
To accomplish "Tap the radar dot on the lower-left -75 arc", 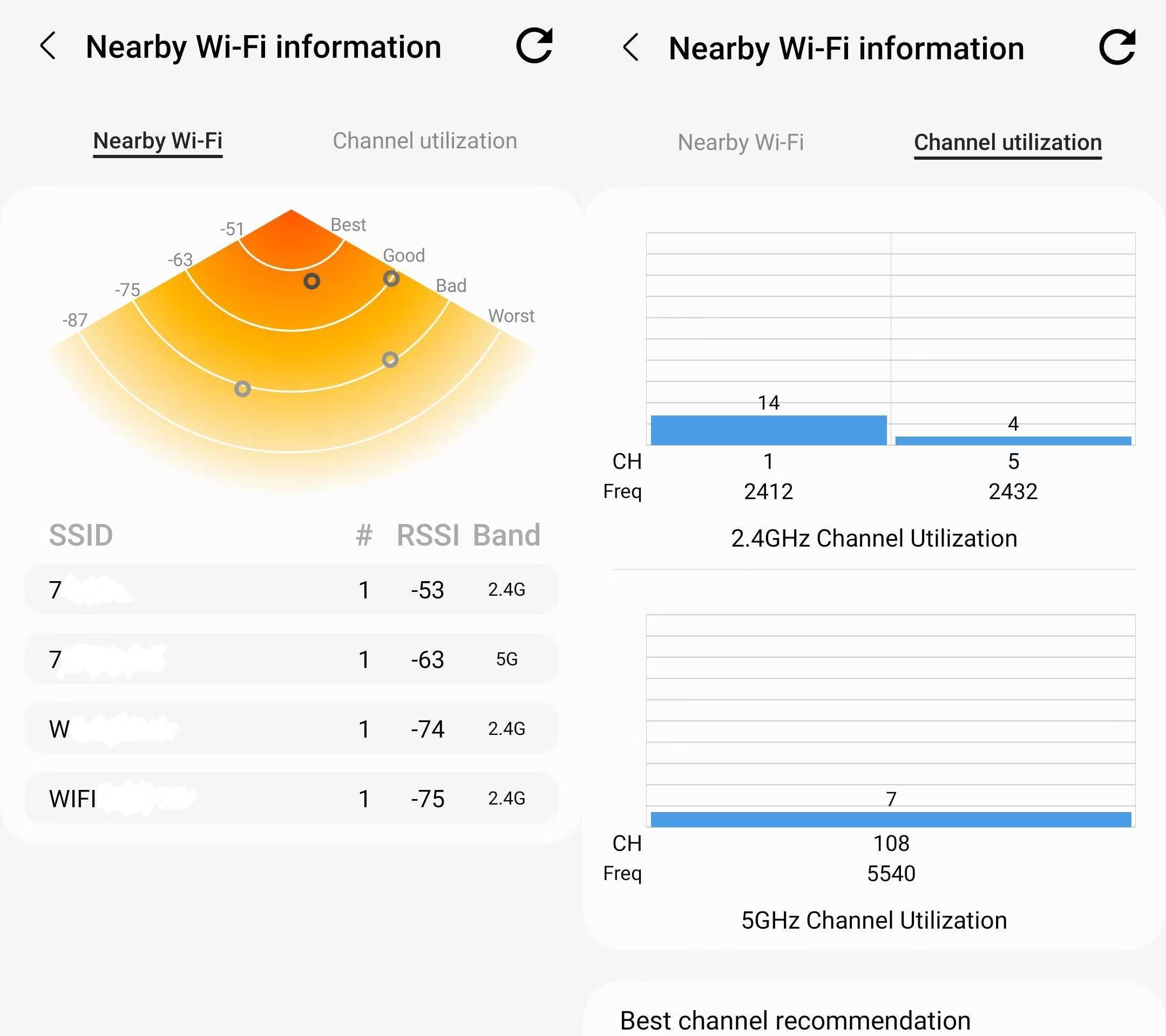I will pyautogui.click(x=242, y=389).
